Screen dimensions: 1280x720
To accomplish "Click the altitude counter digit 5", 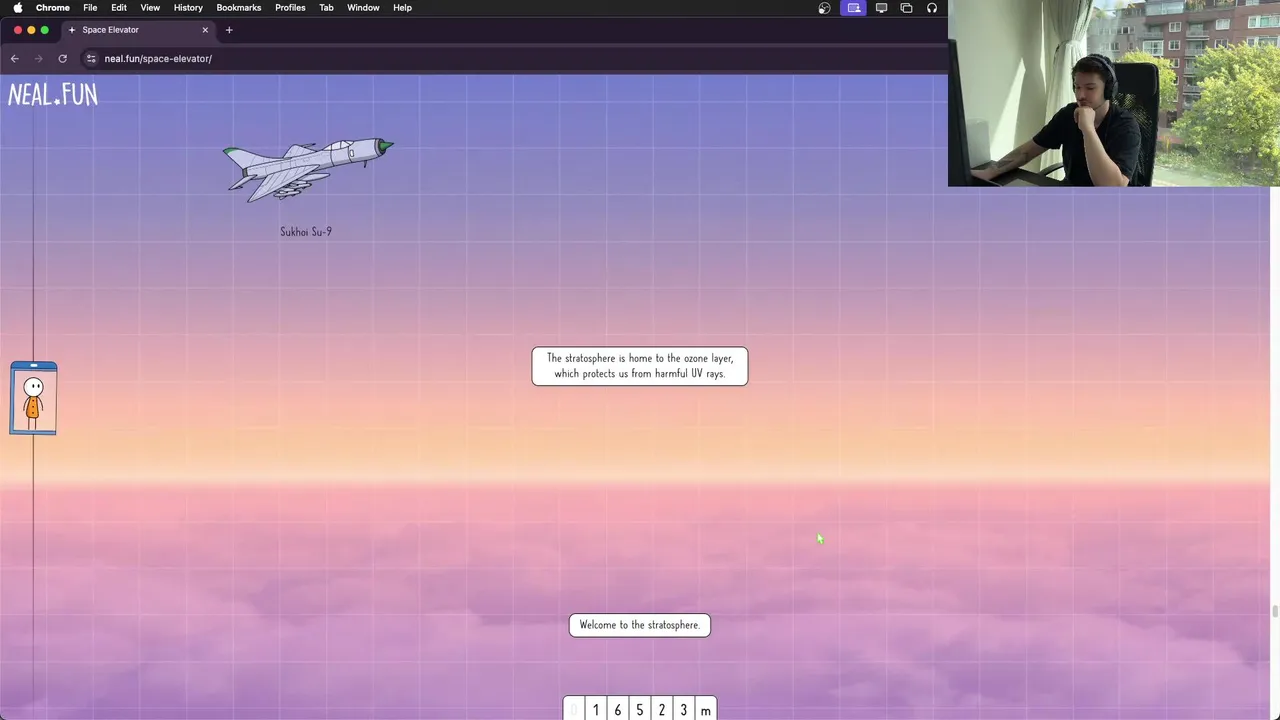I will (x=640, y=710).
